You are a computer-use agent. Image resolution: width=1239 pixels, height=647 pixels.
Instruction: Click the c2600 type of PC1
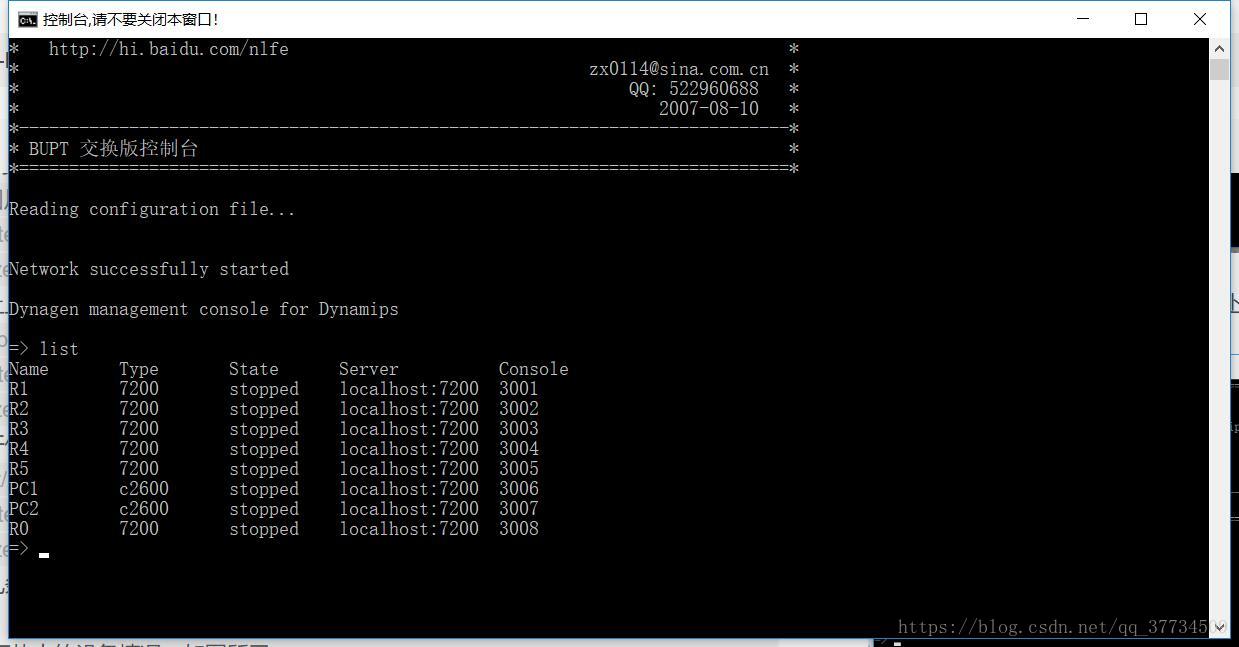point(144,489)
